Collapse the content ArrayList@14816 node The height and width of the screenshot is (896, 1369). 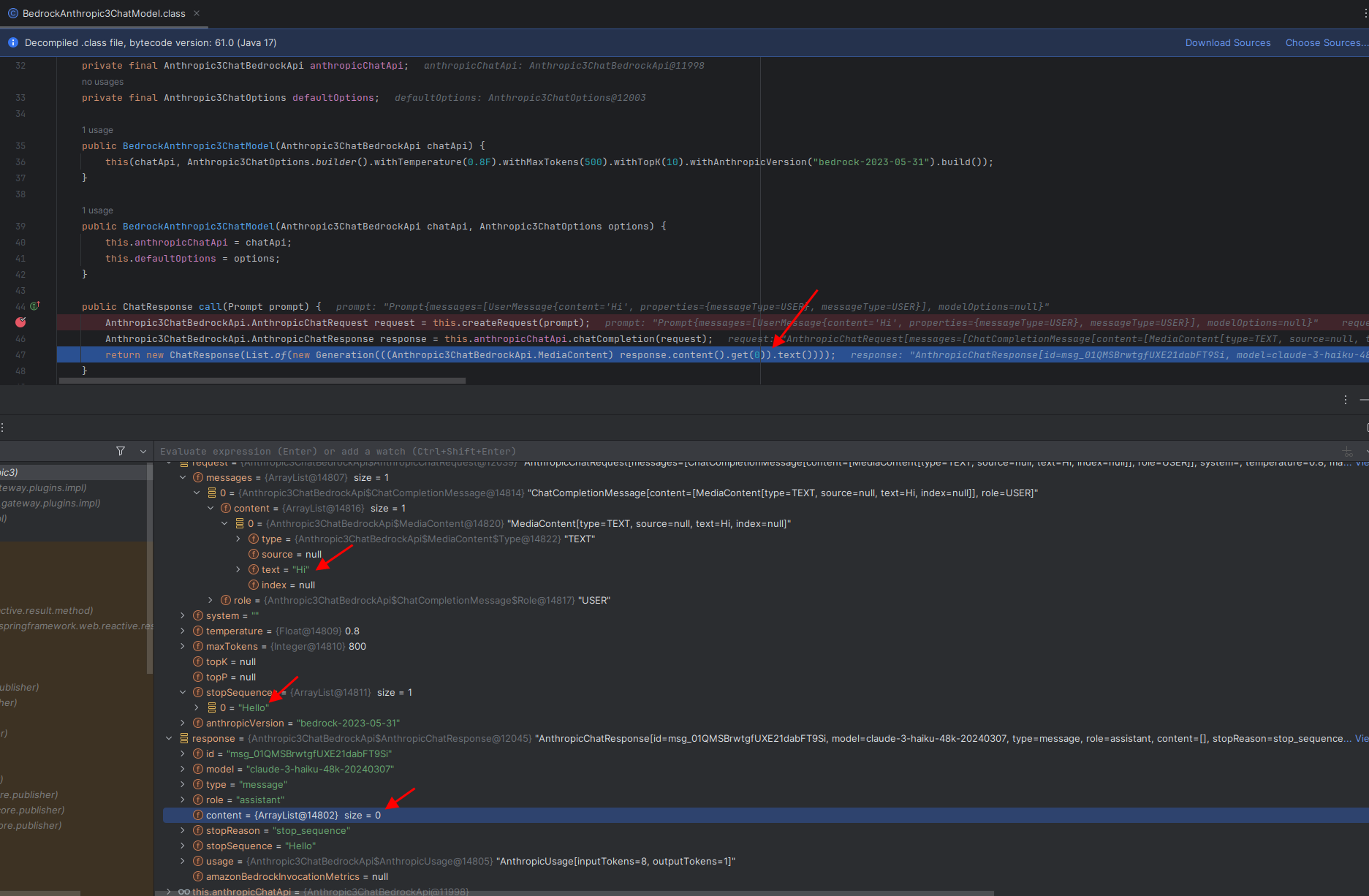click(211, 508)
